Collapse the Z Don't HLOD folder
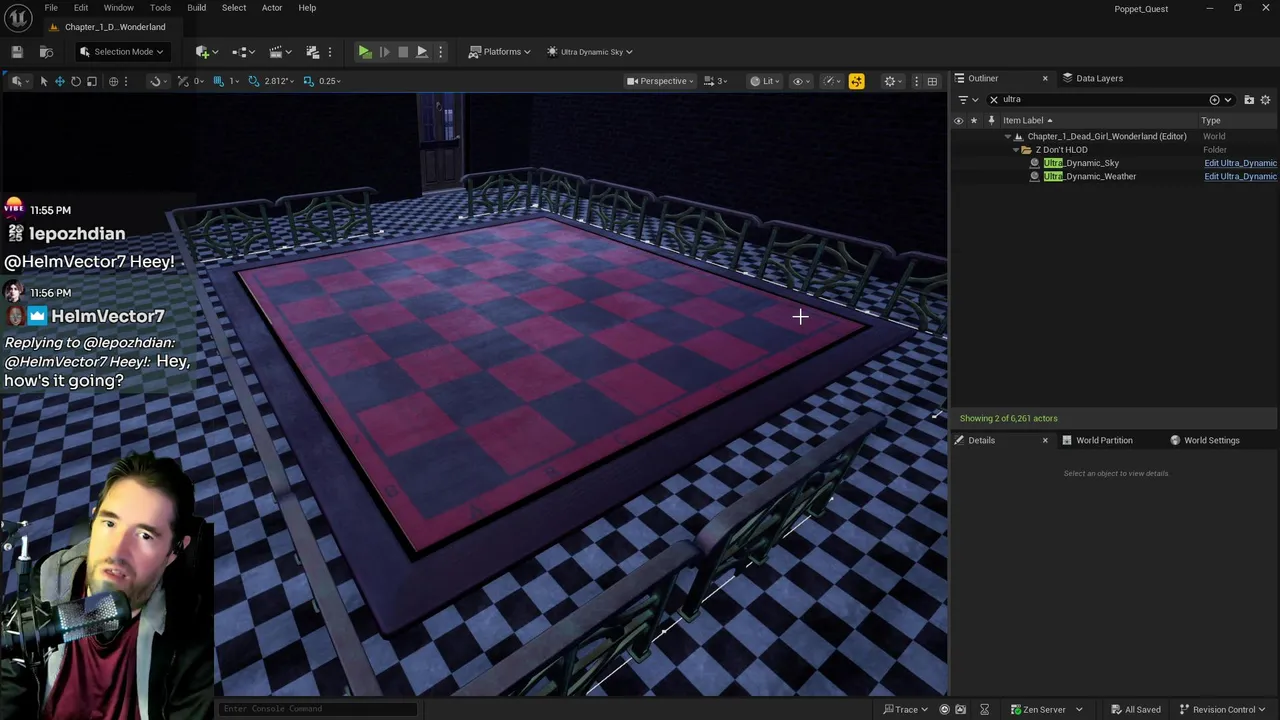This screenshot has width=1280, height=720. 1016,150
